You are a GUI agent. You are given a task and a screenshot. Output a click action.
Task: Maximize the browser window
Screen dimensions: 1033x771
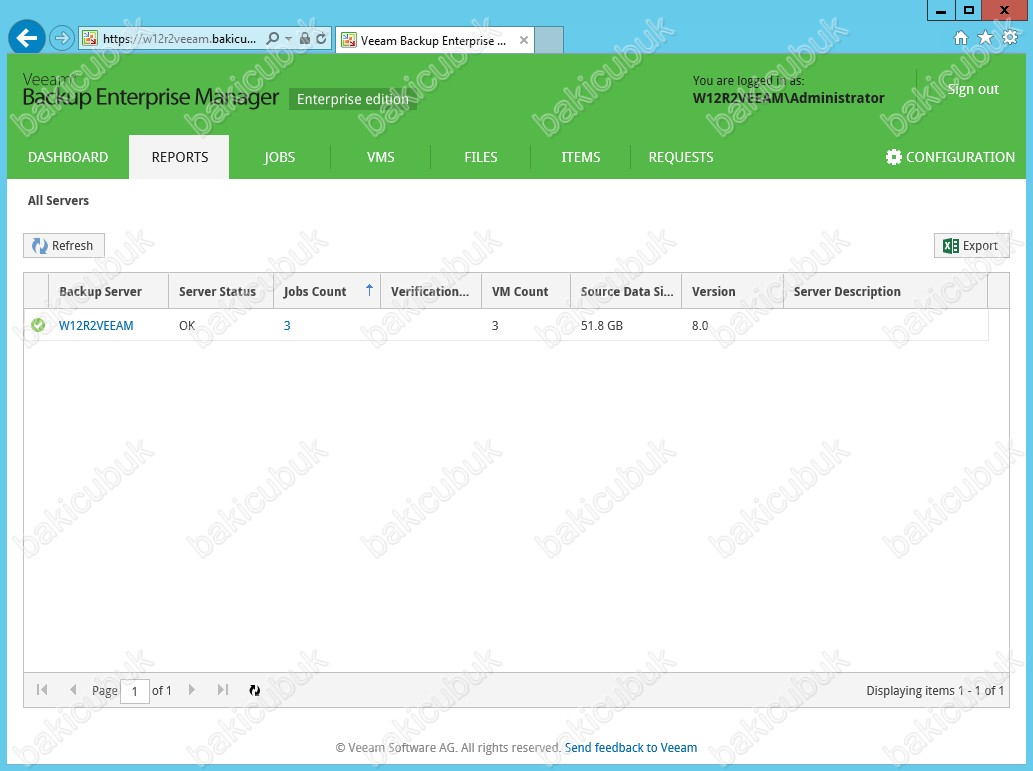[x=968, y=11]
